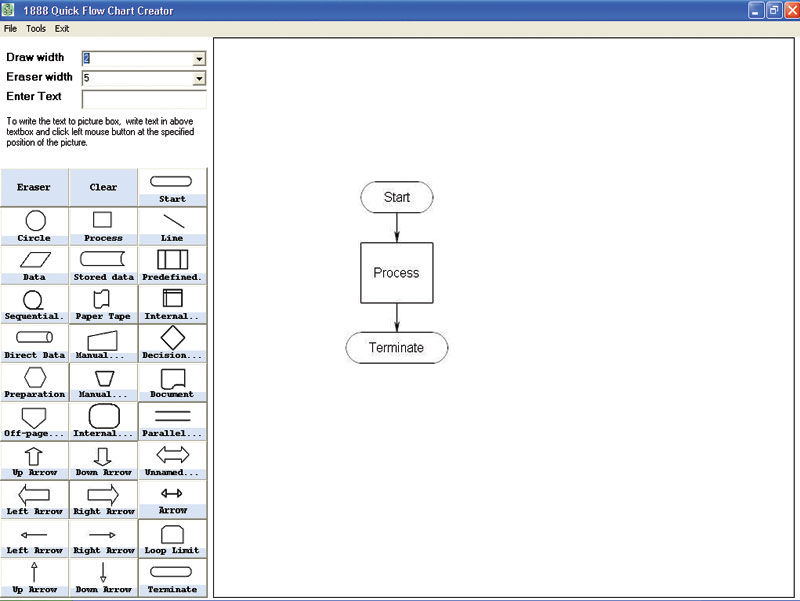Activate the Eraser button
Viewport: 800px width, 601px height.
pos(35,187)
